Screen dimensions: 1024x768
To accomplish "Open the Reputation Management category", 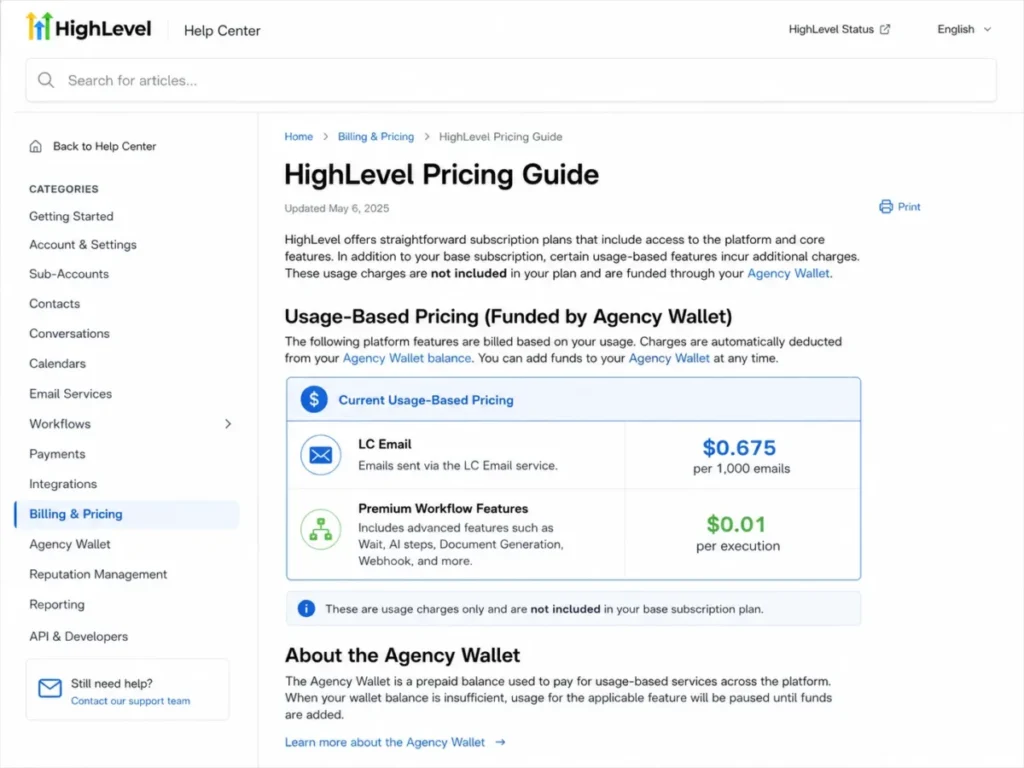I will click(x=98, y=574).
